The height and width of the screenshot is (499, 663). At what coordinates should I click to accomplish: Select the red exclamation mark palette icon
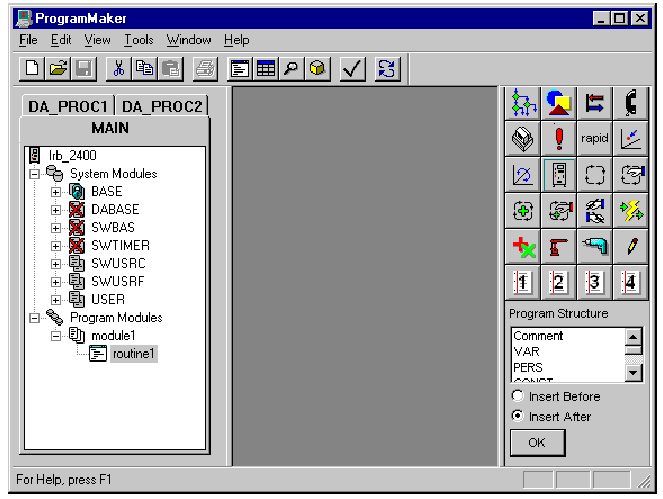click(559, 139)
